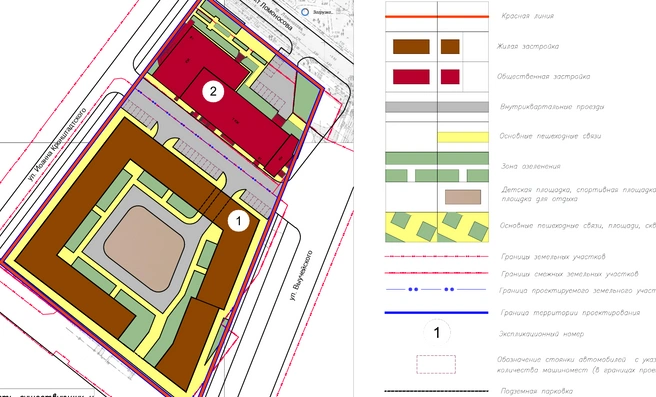Click the dashed parking designation rectangle in the legend
The width and height of the screenshot is (656, 397).
(x=436, y=364)
